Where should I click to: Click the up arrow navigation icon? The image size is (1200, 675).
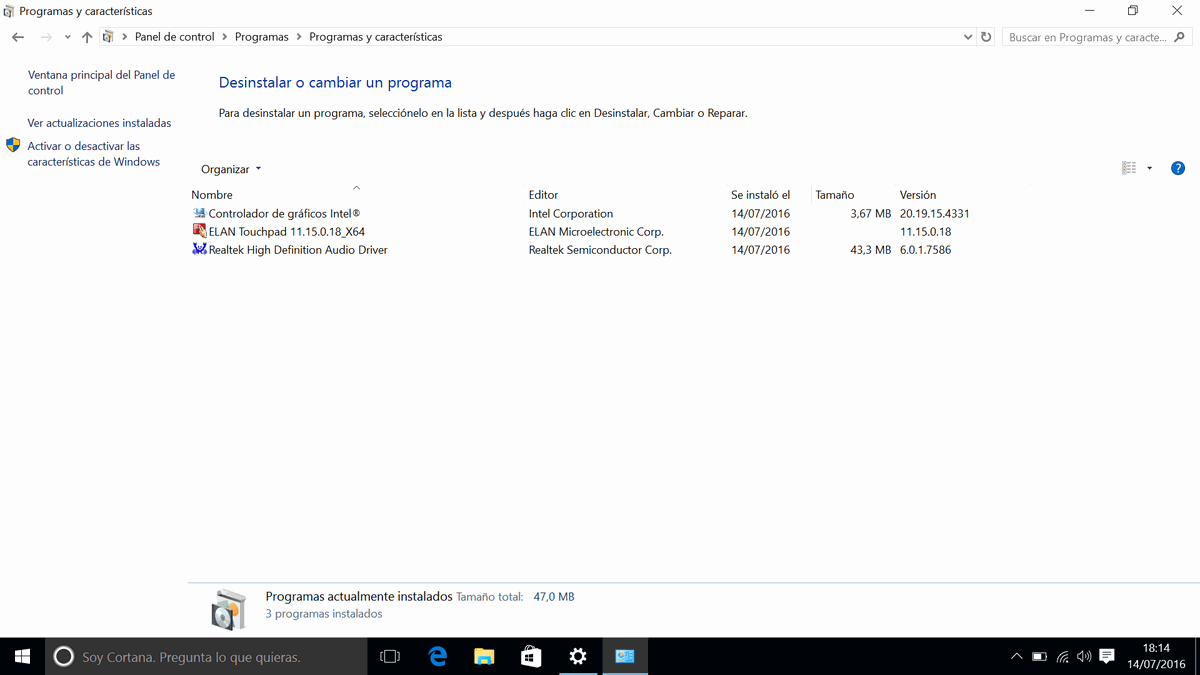coord(87,37)
